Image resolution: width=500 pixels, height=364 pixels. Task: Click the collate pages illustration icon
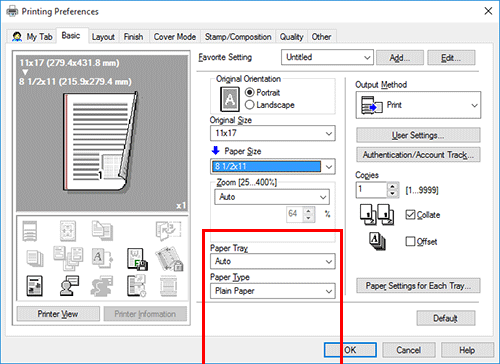click(377, 215)
